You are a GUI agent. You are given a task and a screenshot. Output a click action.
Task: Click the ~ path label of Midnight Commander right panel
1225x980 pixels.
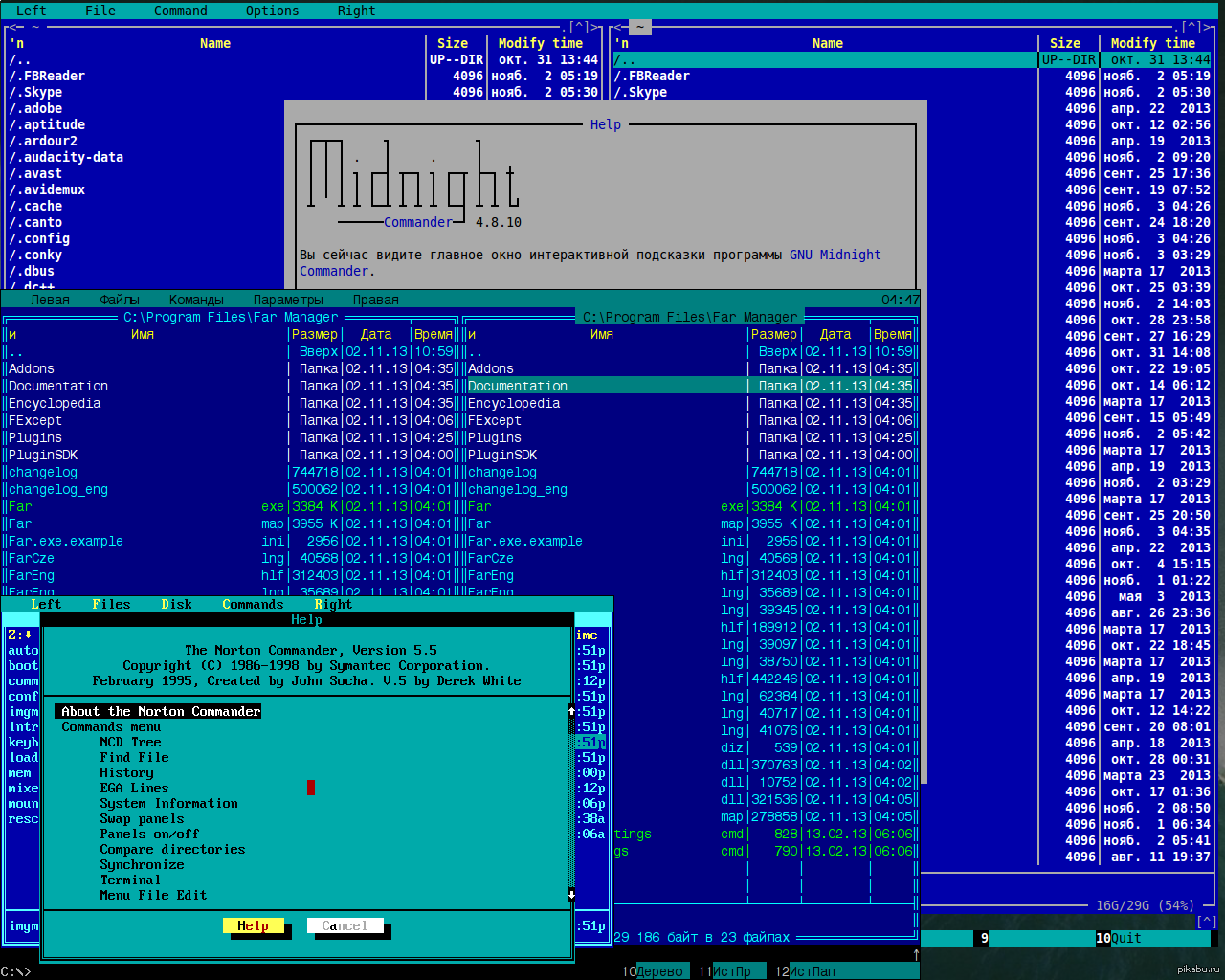coord(639,27)
